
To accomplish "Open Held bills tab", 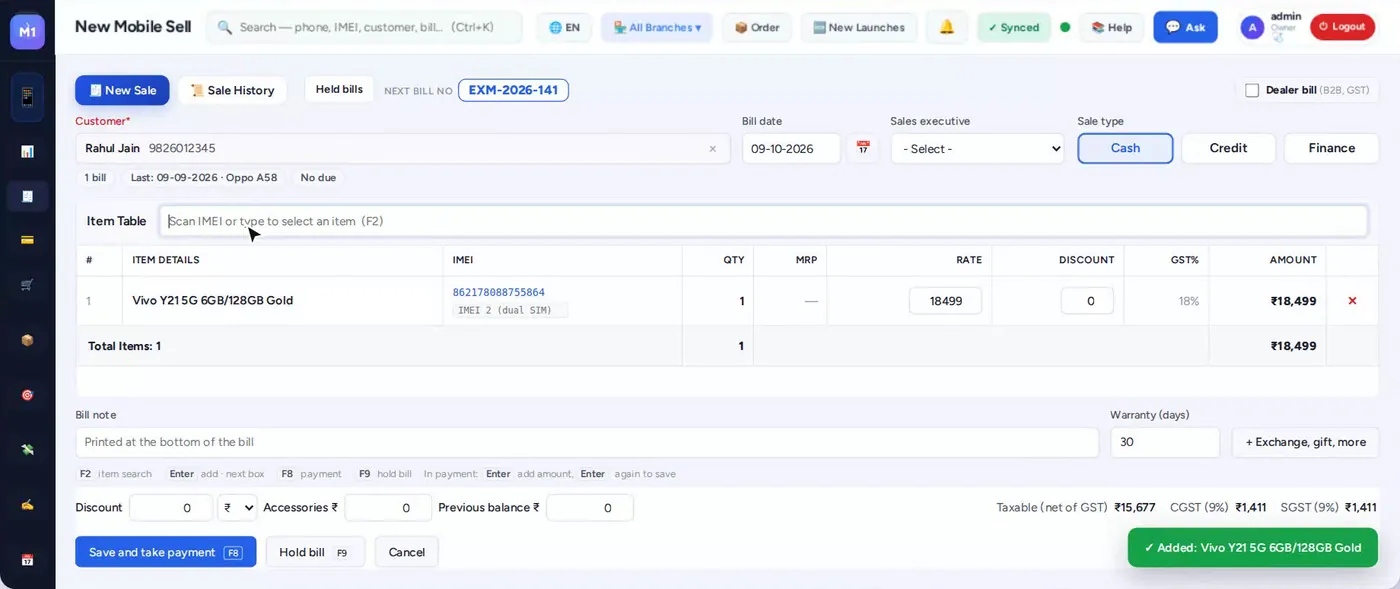I will 339,89.
